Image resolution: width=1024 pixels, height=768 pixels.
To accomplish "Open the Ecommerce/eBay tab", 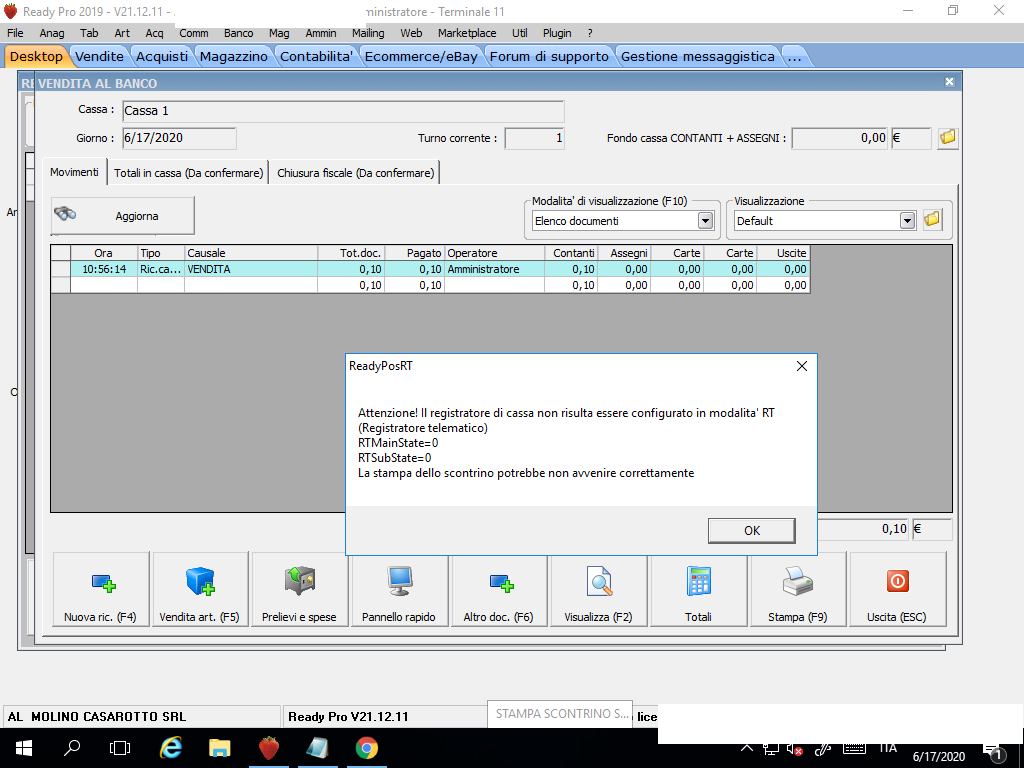I will [x=421, y=57].
